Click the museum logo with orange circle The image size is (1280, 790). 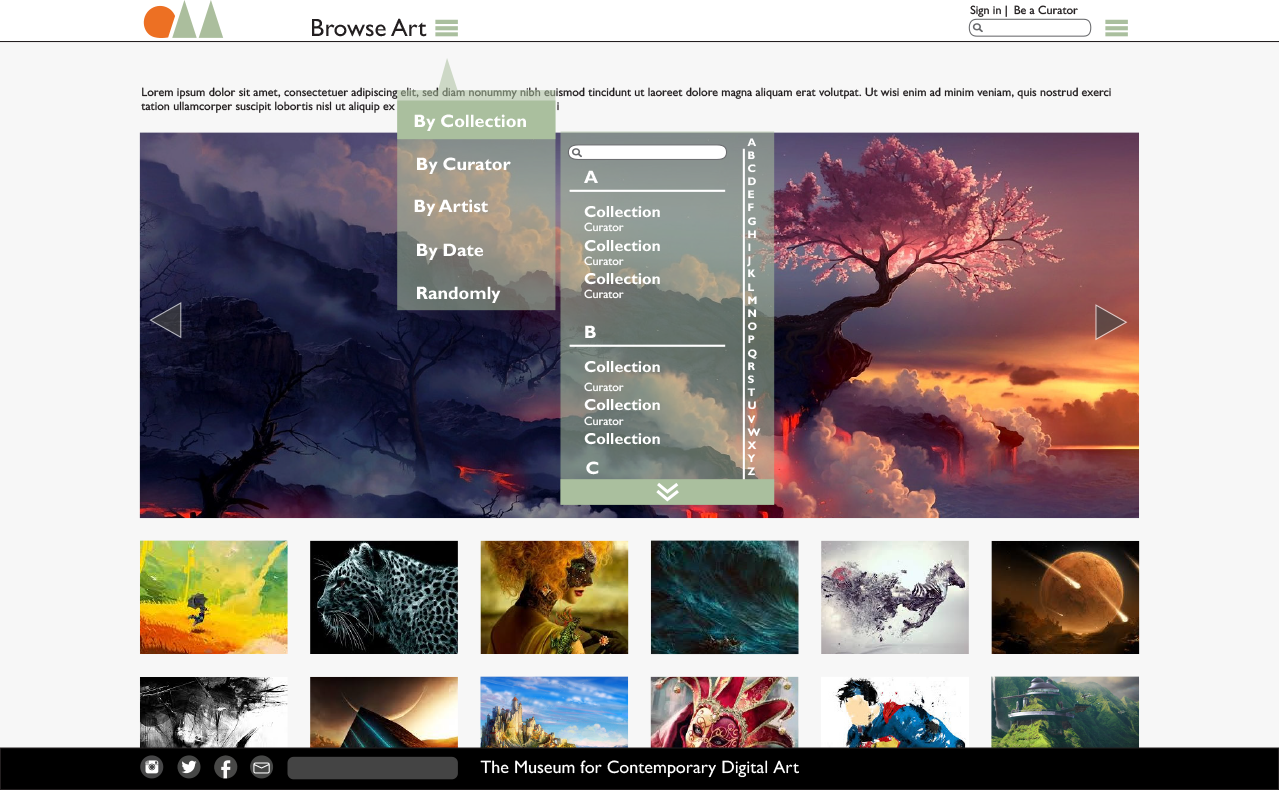point(183,20)
